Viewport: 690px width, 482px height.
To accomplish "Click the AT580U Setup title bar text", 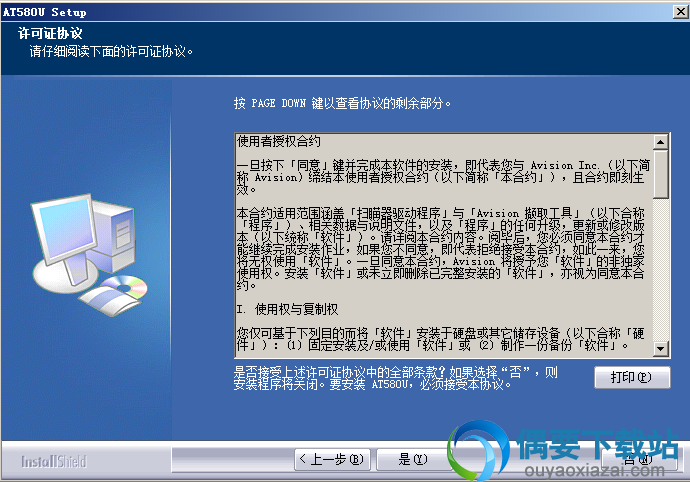I will tap(44, 12).
